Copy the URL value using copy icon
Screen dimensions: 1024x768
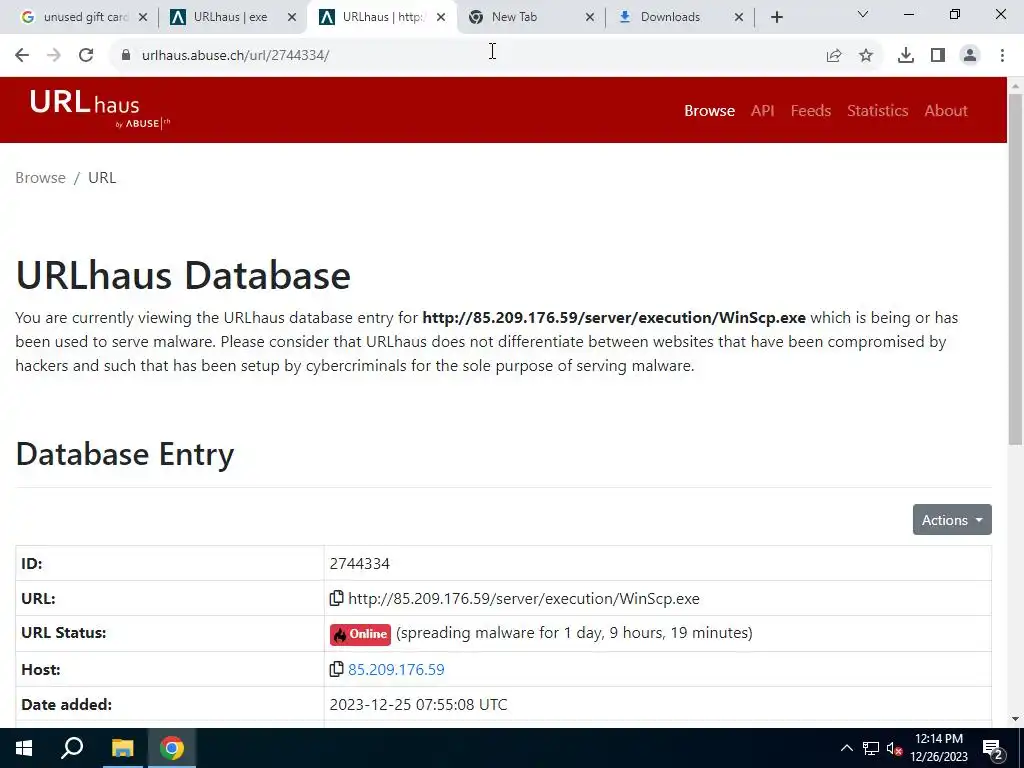pyautogui.click(x=336, y=598)
